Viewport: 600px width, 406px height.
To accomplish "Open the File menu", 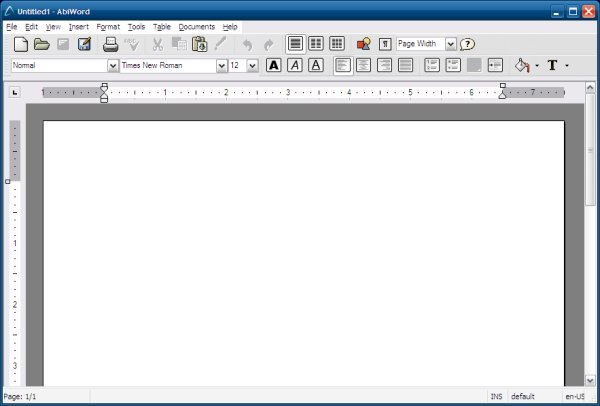I will tap(12, 27).
